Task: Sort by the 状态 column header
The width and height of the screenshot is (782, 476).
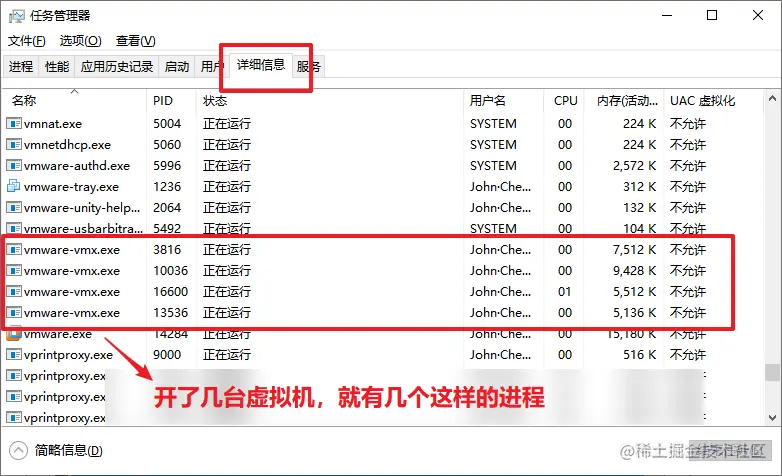Action: (330, 100)
